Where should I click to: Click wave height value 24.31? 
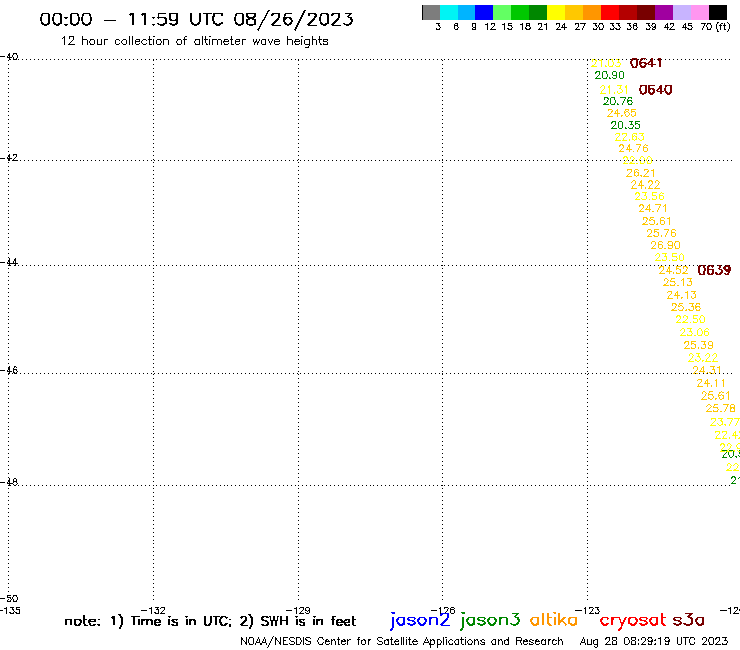pos(706,370)
